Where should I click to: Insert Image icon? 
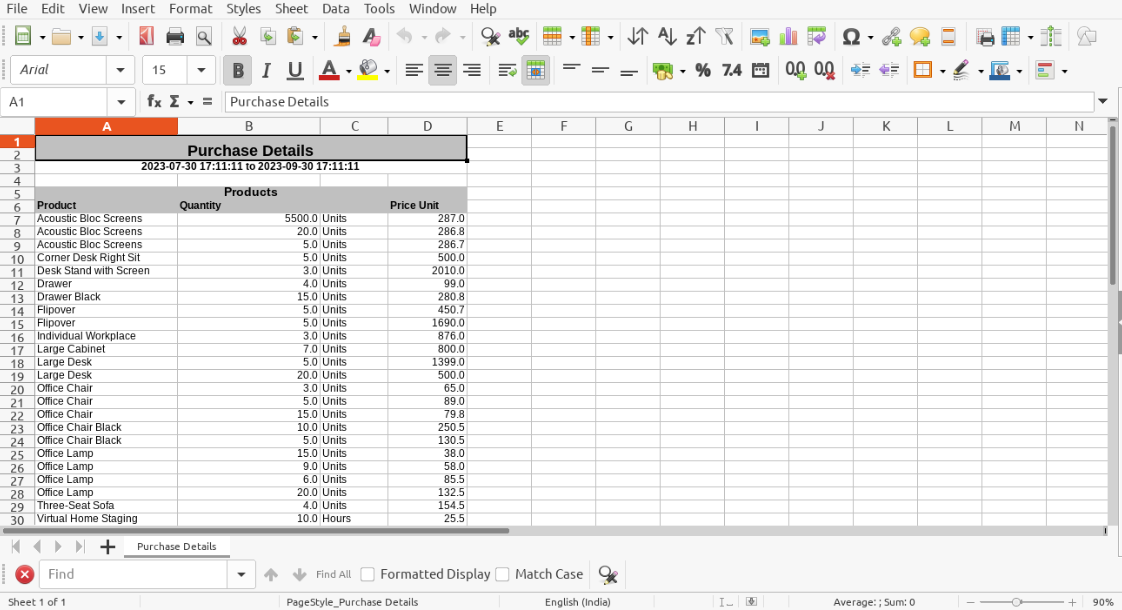(759, 36)
